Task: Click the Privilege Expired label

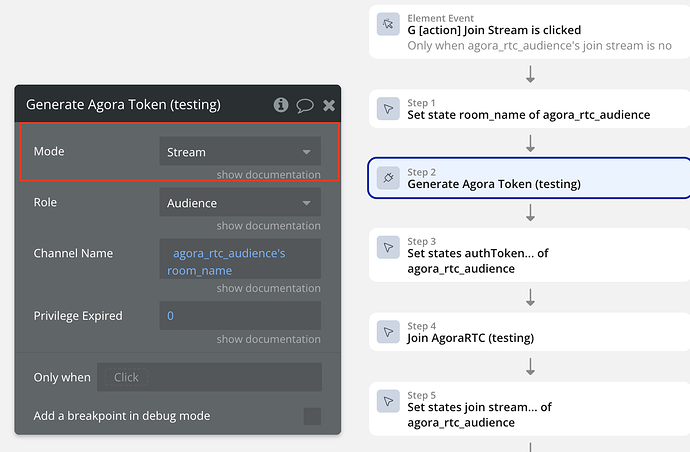Action: [78, 316]
